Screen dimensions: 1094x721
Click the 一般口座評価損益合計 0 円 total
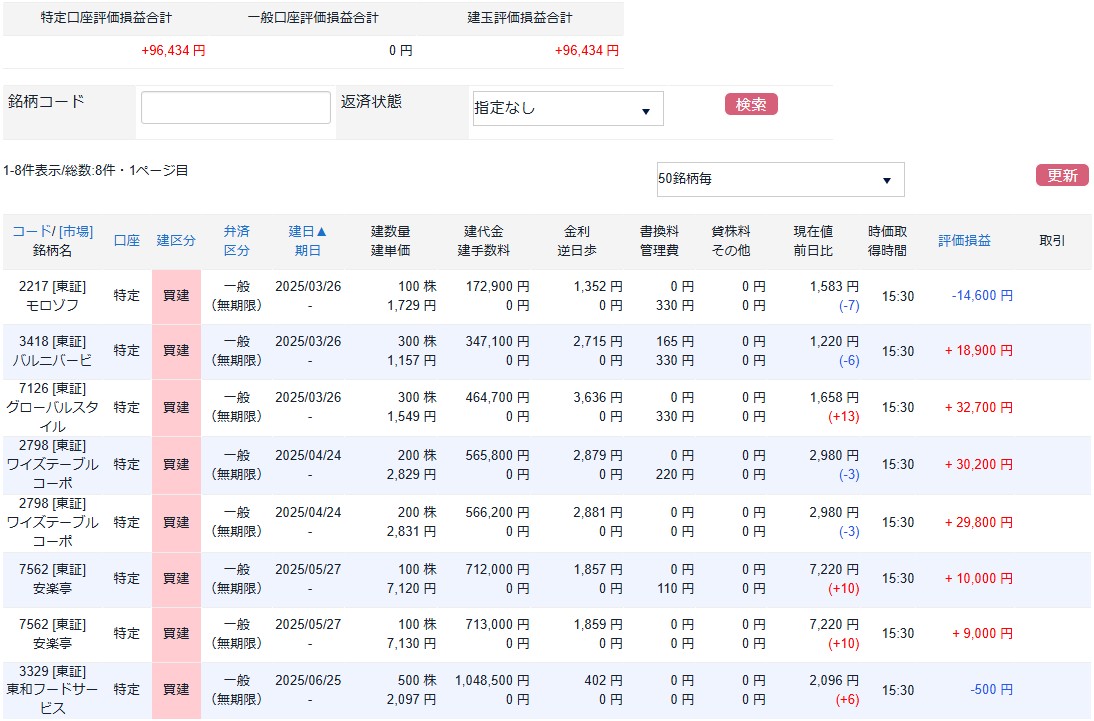[400, 51]
